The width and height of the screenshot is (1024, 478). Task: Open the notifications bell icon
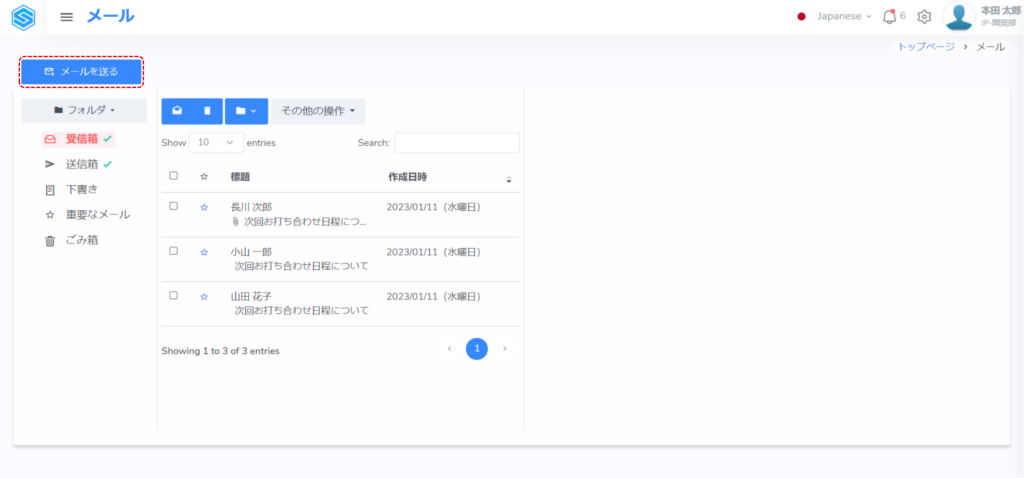889,17
